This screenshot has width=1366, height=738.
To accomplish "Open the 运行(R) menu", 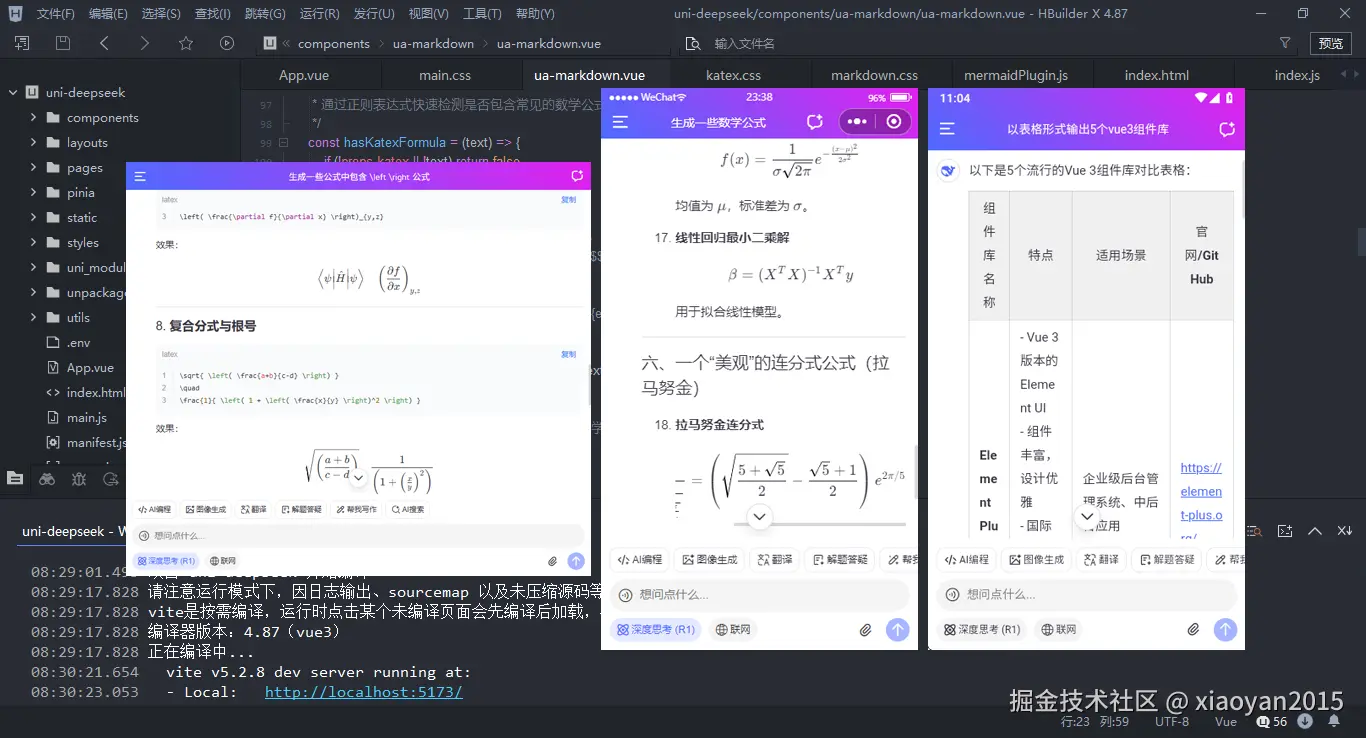I will tap(318, 13).
